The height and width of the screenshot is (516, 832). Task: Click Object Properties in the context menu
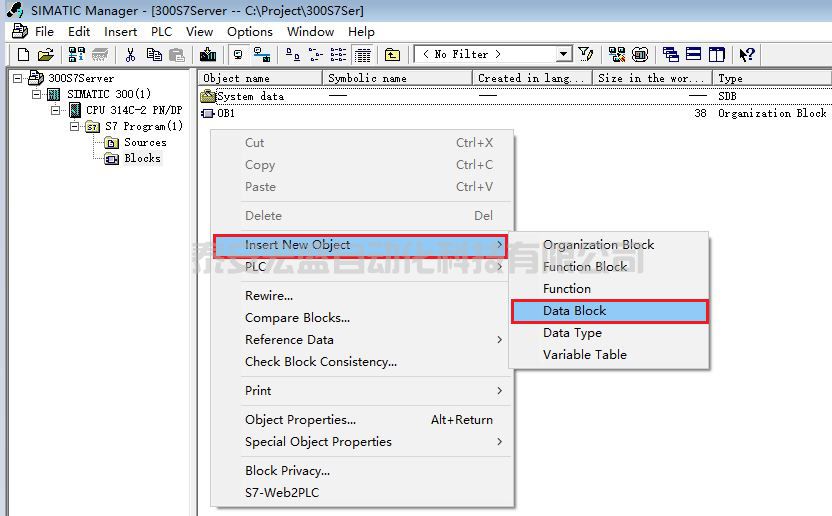point(300,420)
